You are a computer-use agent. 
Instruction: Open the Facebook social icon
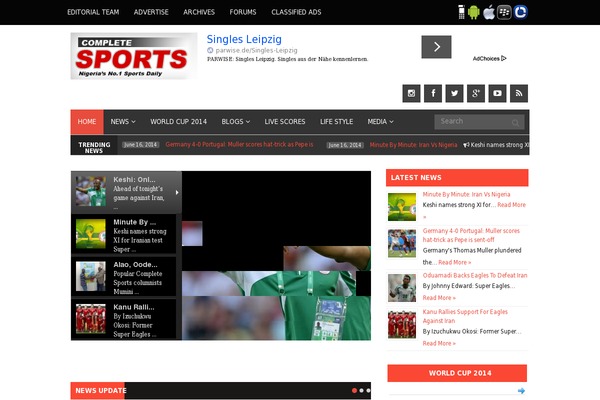pyautogui.click(x=433, y=93)
